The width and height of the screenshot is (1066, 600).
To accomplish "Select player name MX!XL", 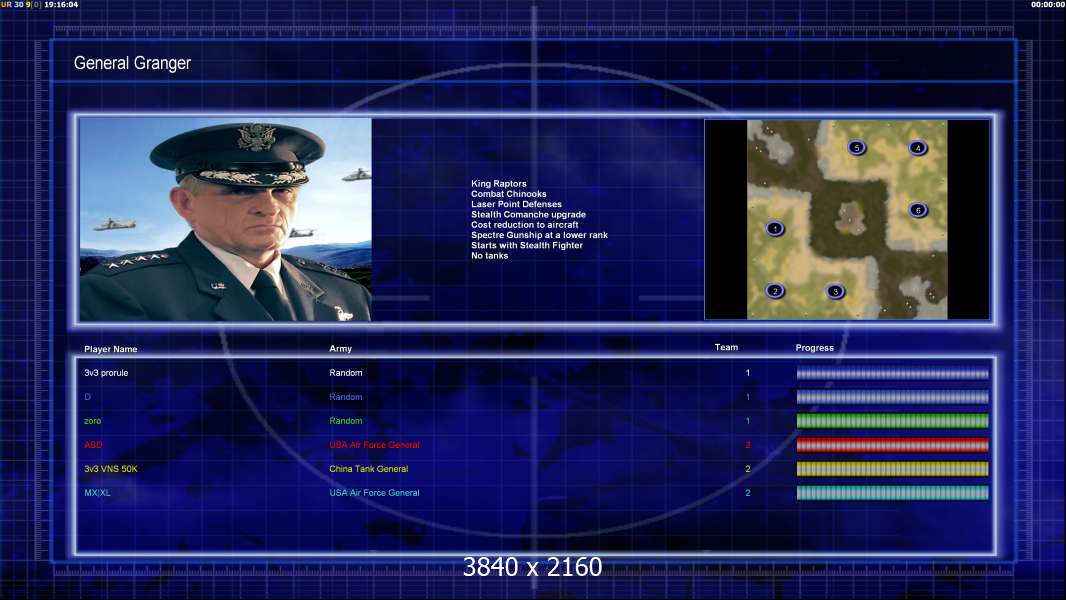I will 97,493.
